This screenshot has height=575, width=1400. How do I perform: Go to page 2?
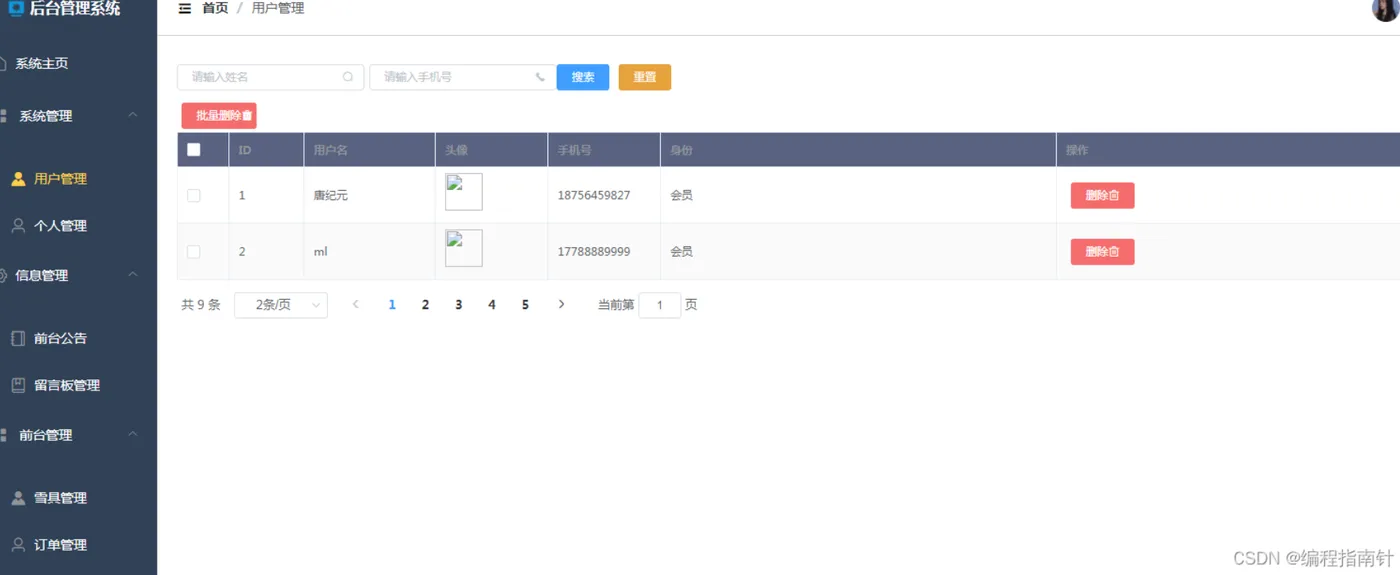(x=425, y=305)
